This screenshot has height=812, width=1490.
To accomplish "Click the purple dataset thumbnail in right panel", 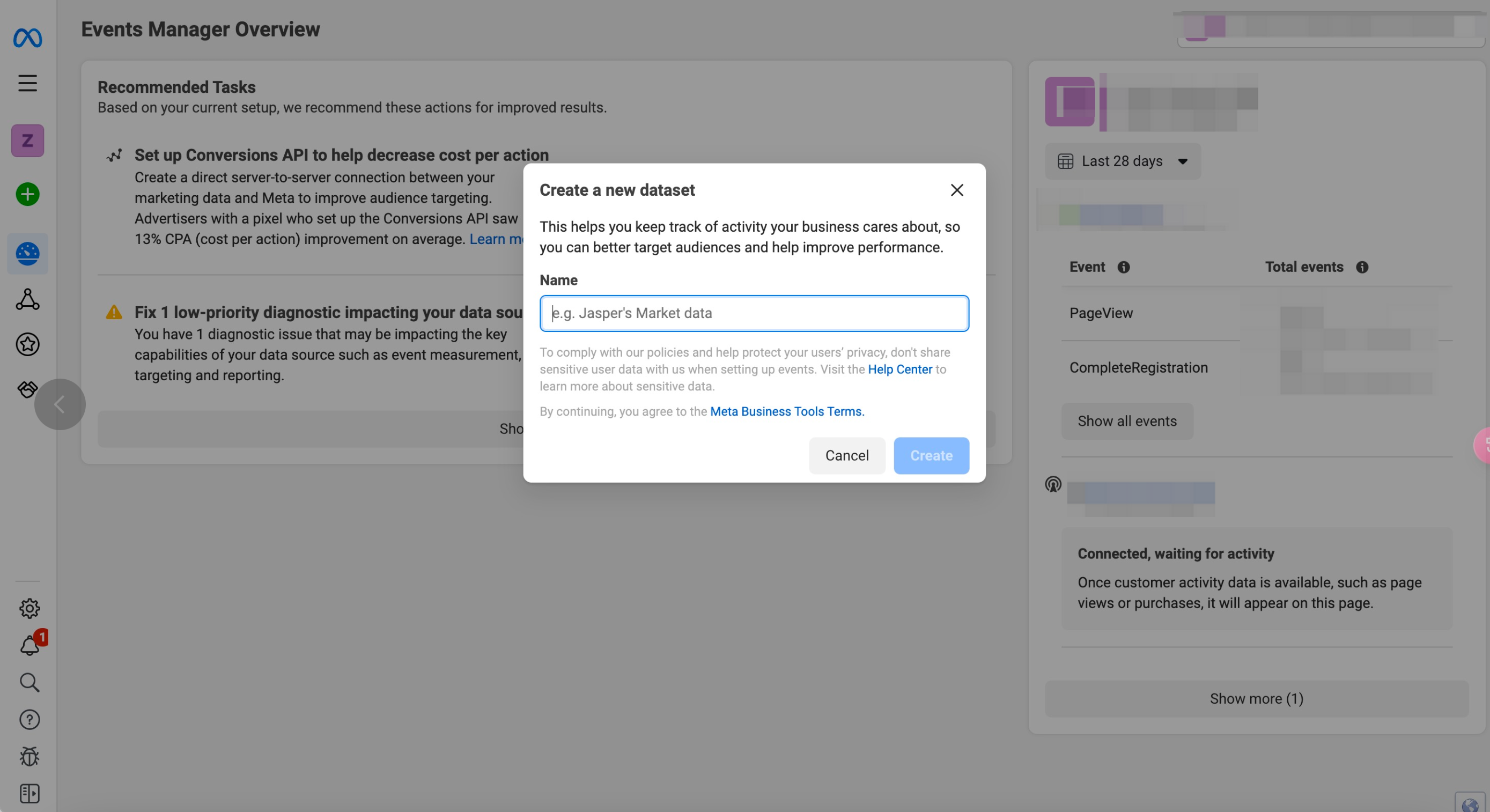I will pos(1069,102).
